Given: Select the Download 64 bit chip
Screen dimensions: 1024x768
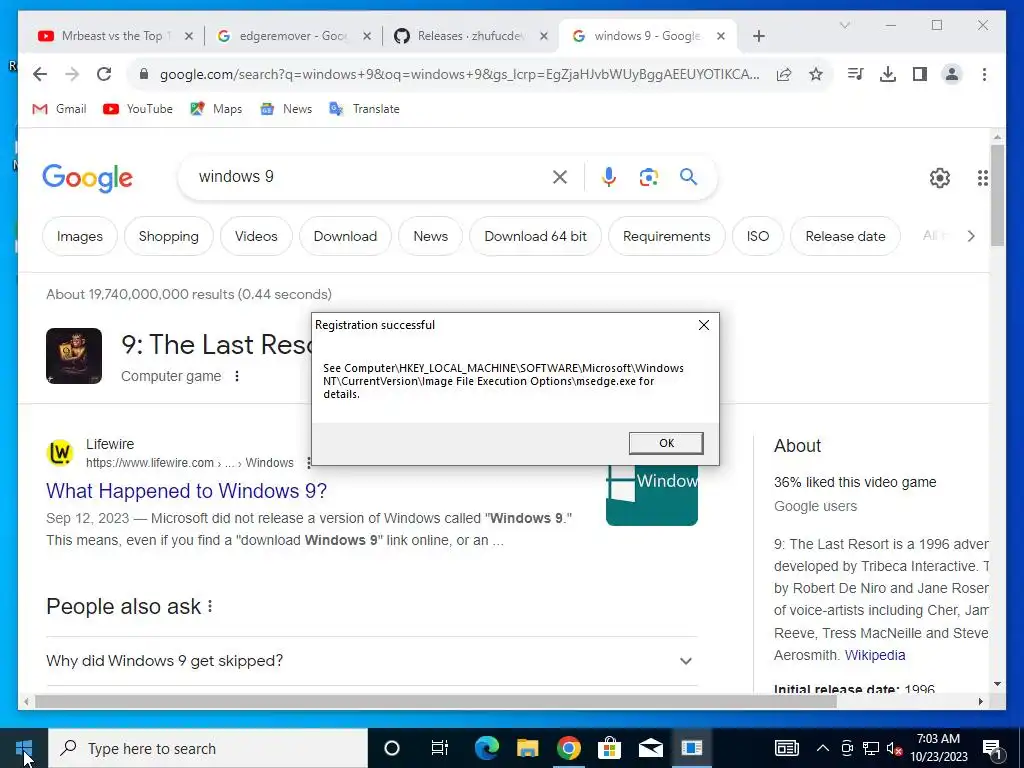Looking at the screenshot, I should [536, 236].
